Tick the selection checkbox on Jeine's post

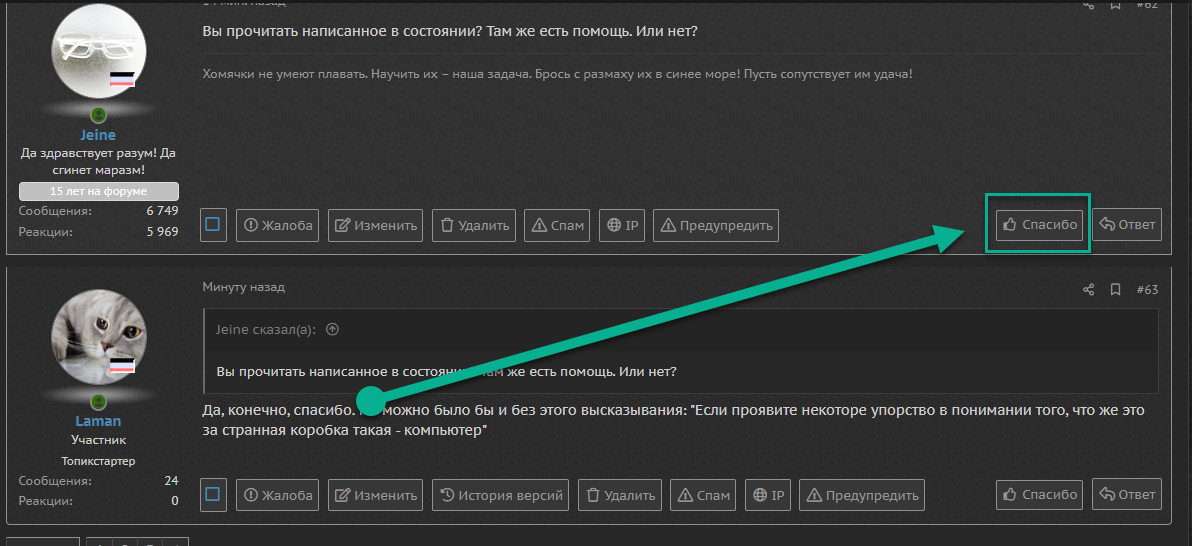click(x=213, y=225)
